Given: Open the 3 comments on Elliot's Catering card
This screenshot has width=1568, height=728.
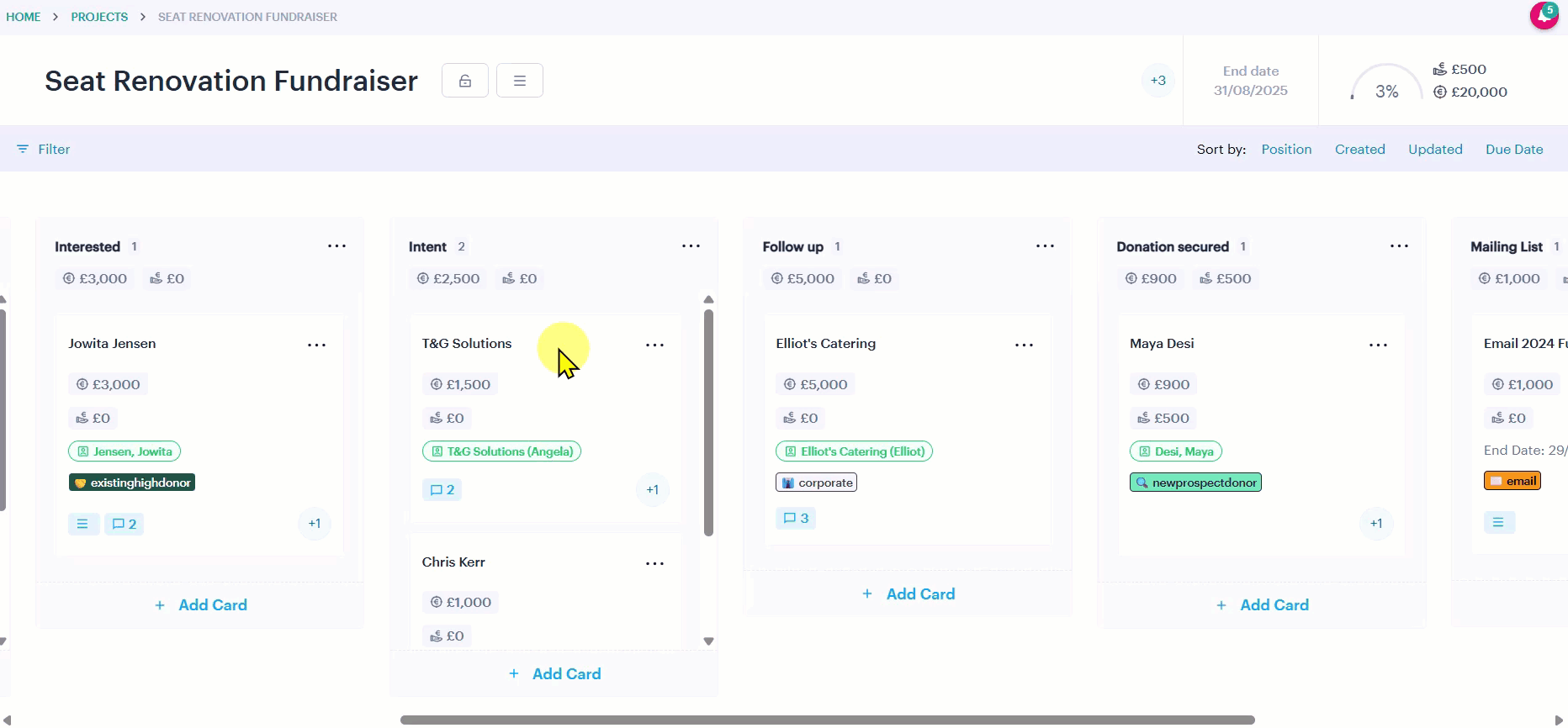Looking at the screenshot, I should tap(796, 518).
